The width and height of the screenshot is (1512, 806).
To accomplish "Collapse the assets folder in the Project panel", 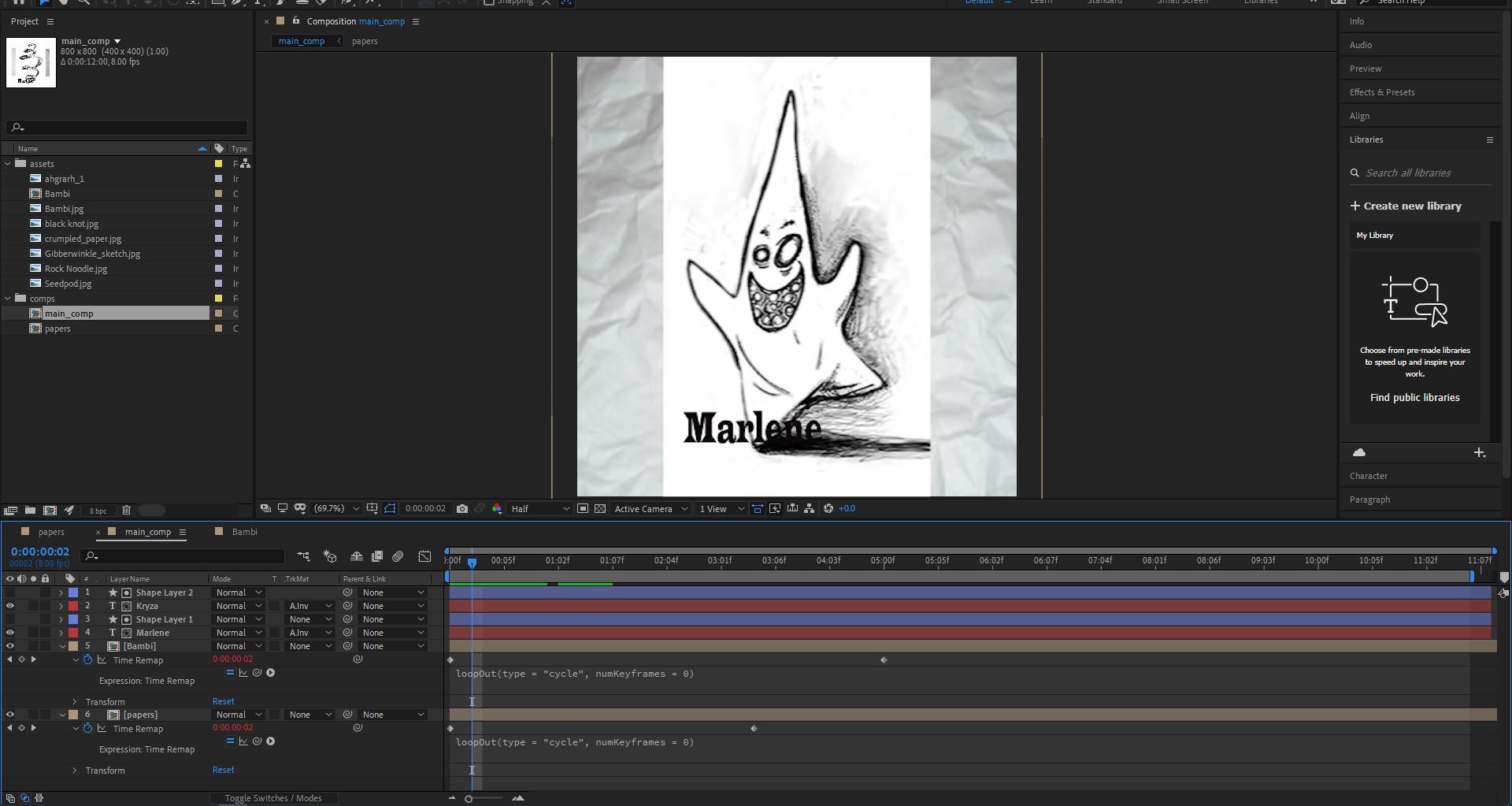I will coord(8,163).
